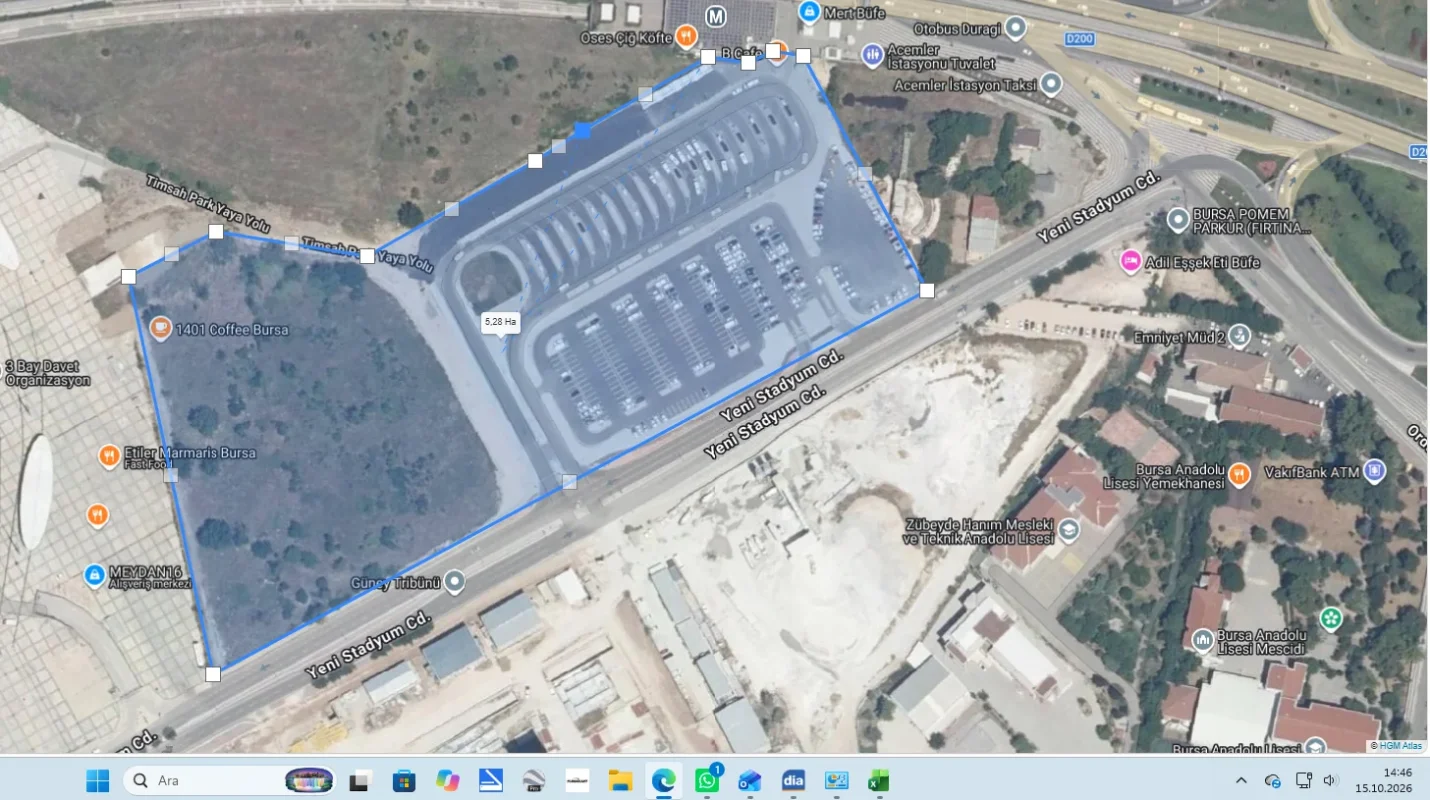The image size is (1430, 800).
Task: Open the volume control in system tray
Action: point(1330,780)
